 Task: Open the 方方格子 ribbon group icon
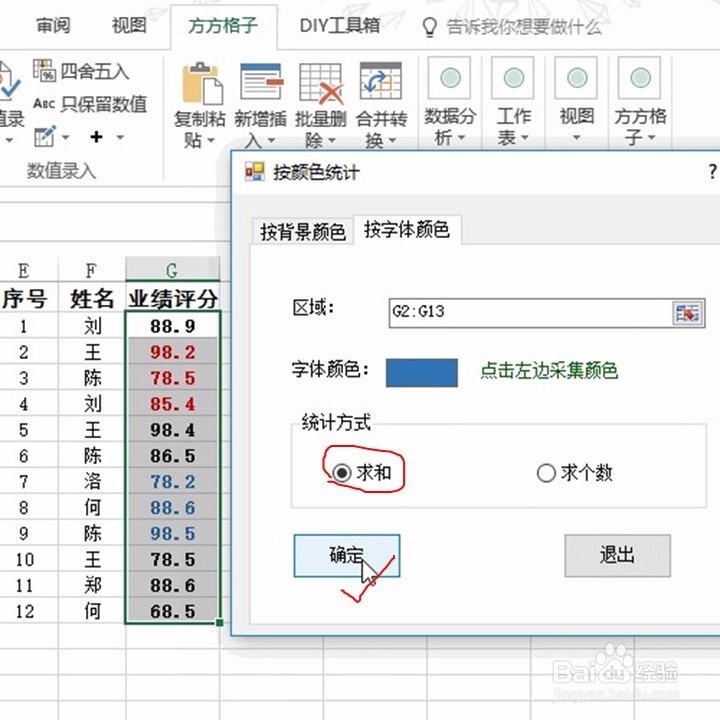(639, 78)
